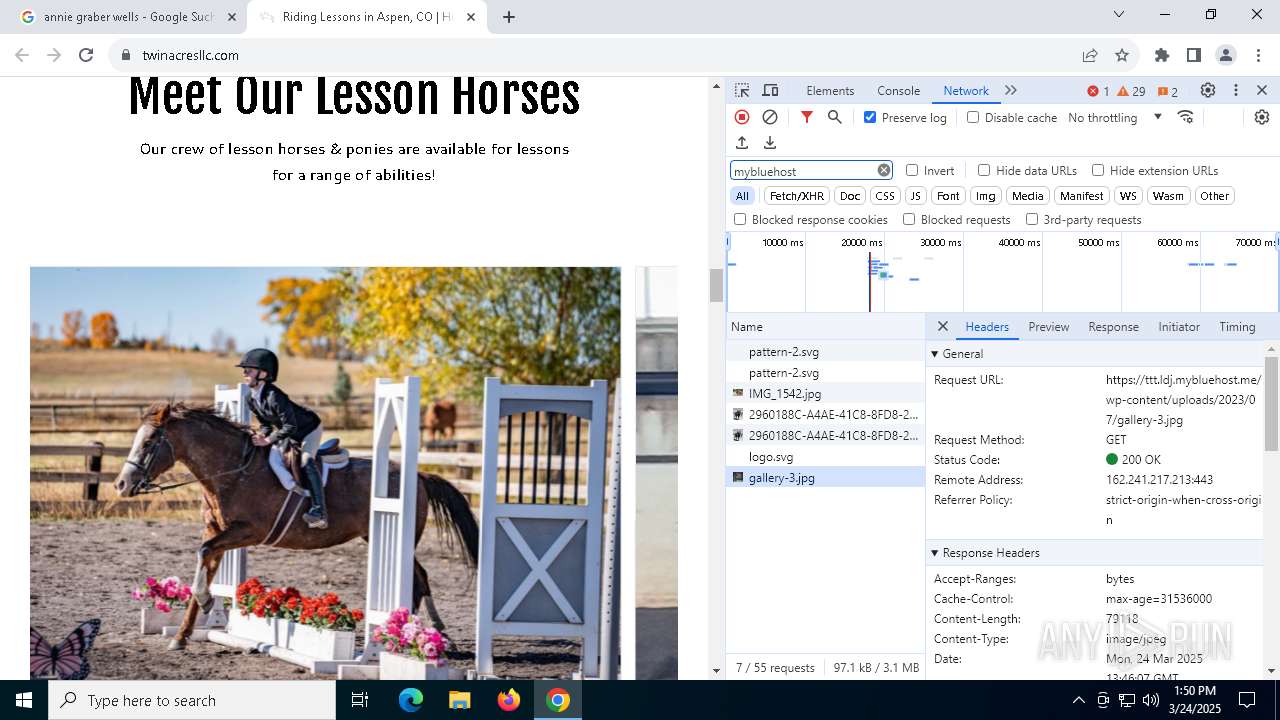Filter requests by CSS type
Screen dimensions: 1280x720
coord(885,196)
